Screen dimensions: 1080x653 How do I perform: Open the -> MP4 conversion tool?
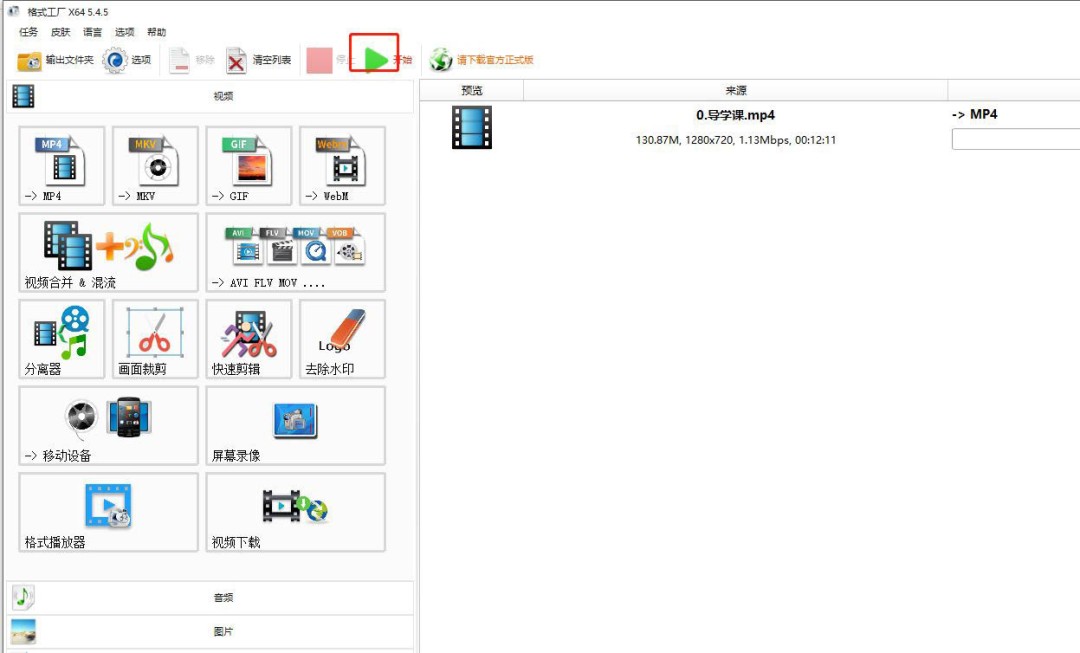61,166
